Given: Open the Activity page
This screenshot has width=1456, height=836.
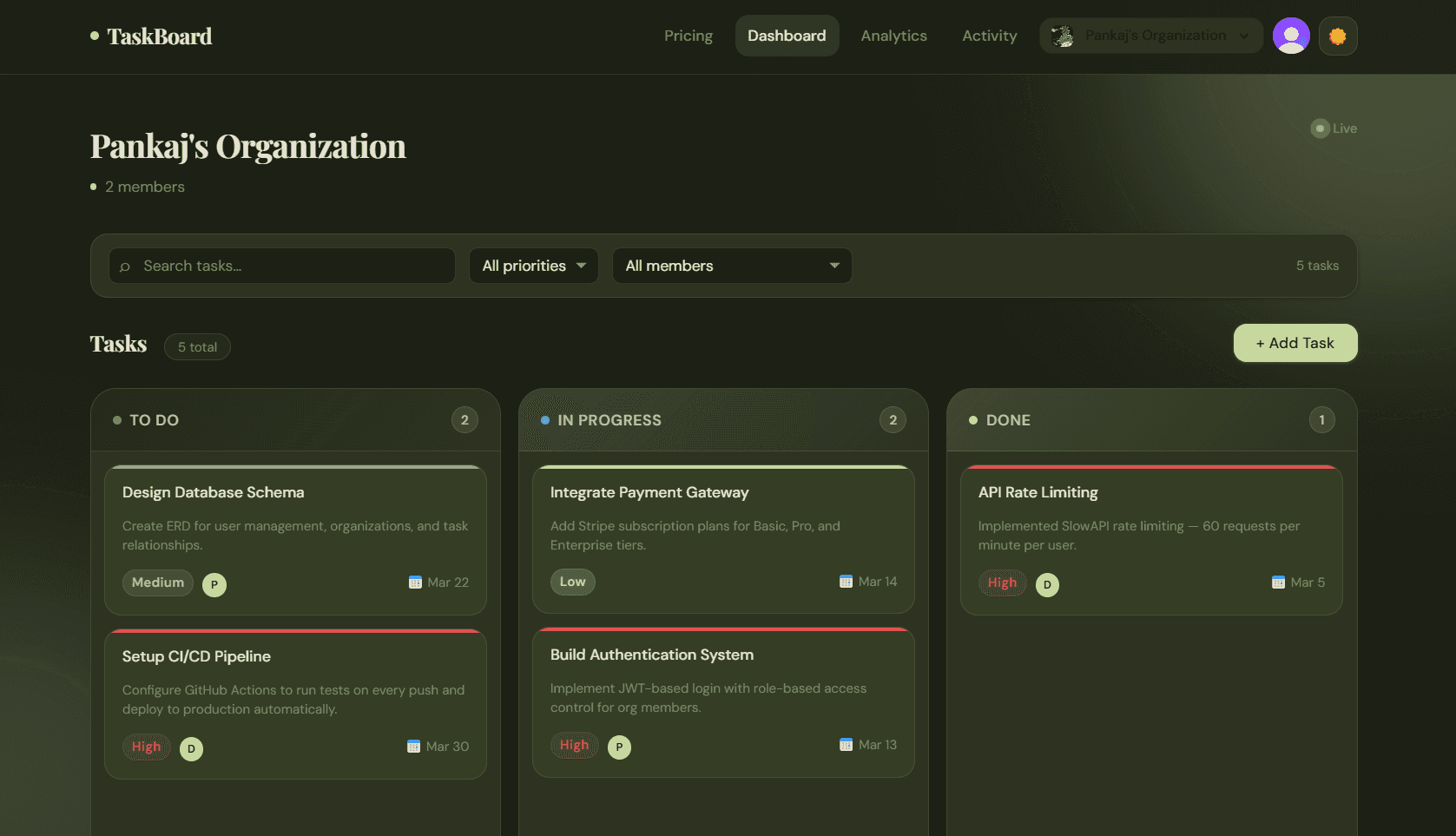Looking at the screenshot, I should pos(989,36).
